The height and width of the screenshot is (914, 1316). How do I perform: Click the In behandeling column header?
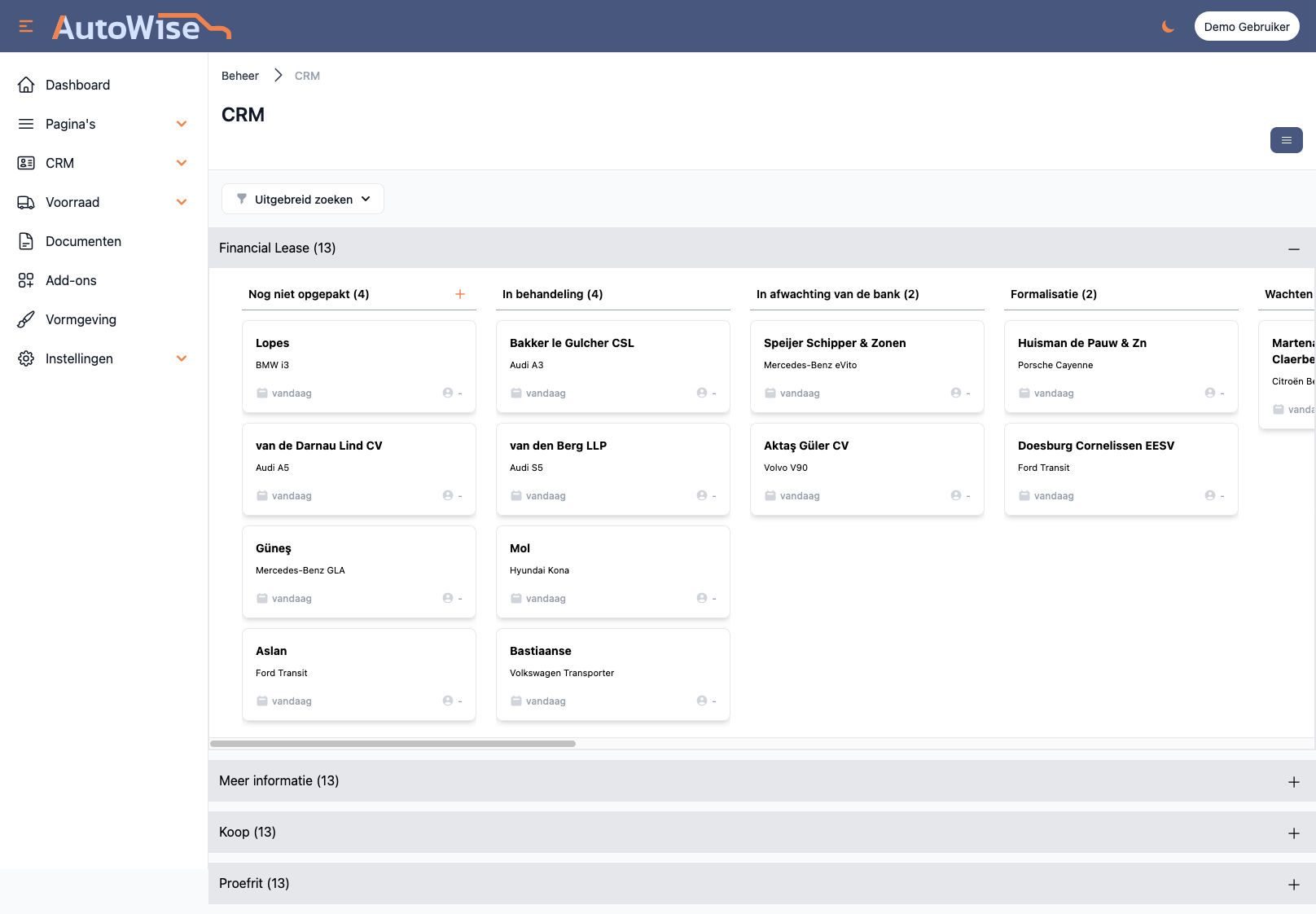[552, 294]
